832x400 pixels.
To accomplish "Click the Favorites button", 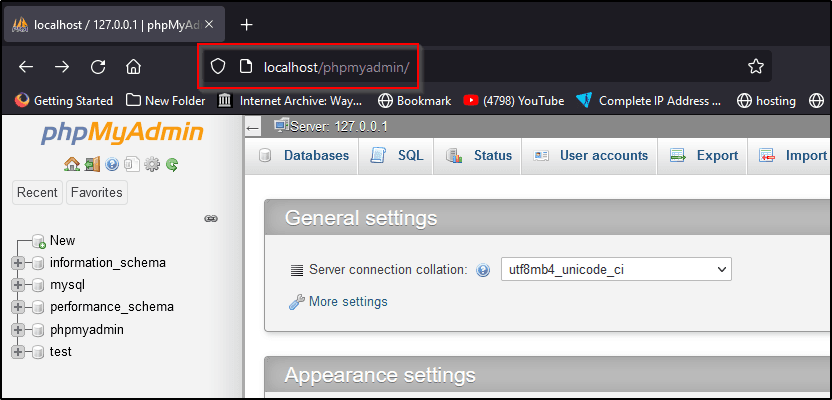I will pyautogui.click(x=97, y=193).
